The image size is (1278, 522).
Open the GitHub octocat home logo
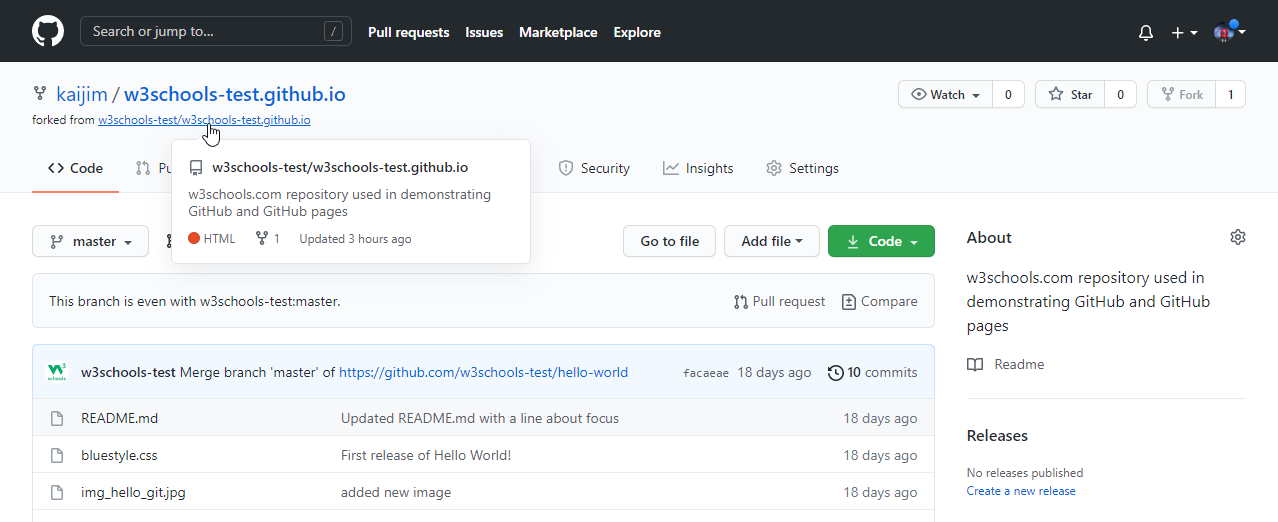[x=48, y=31]
